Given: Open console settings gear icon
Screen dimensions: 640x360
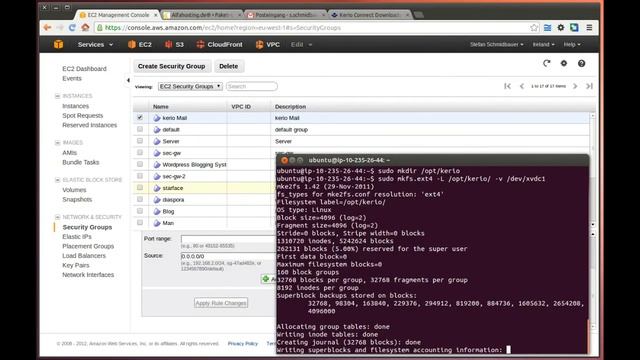Looking at the screenshot, I should click(x=564, y=63).
